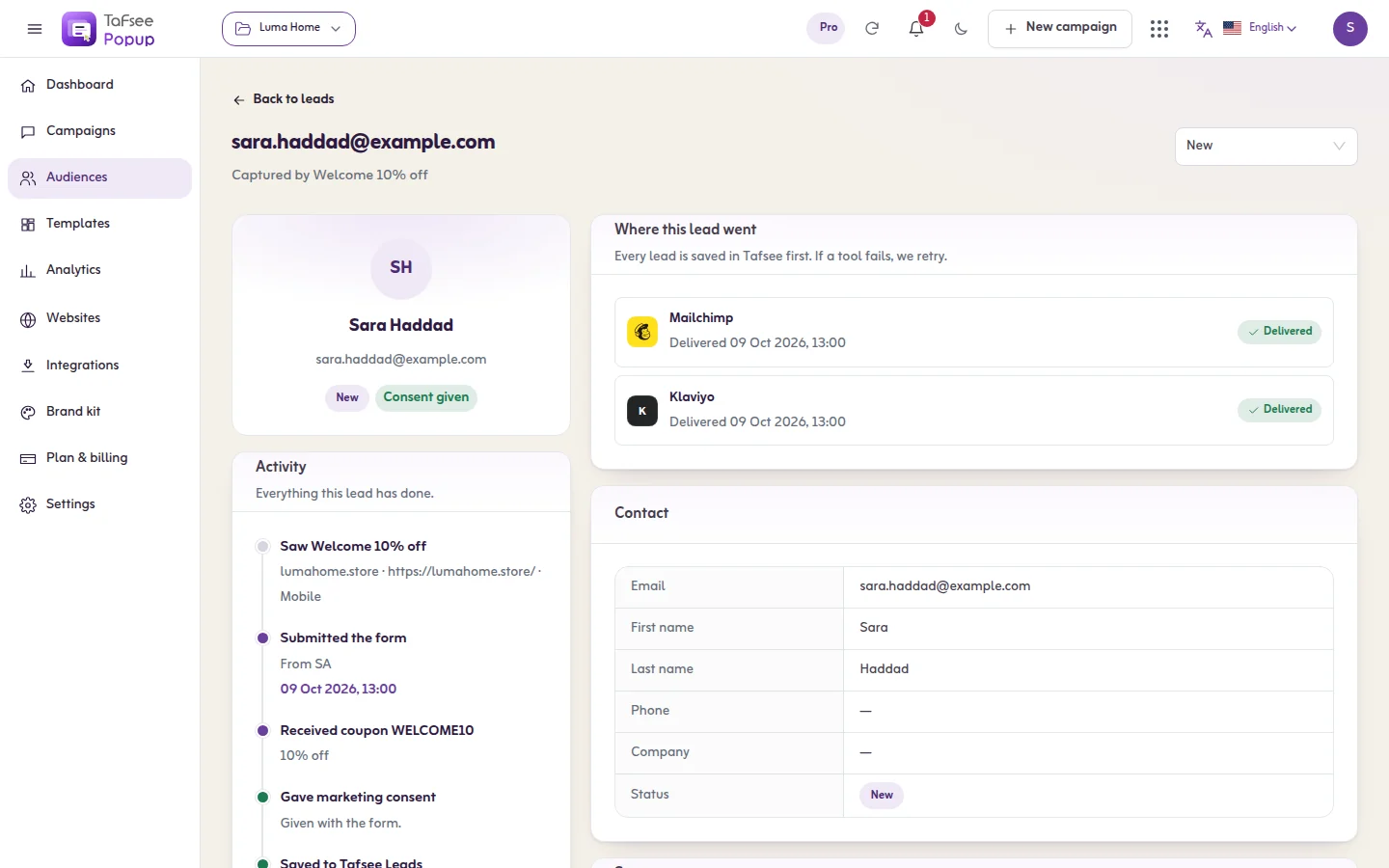Click the Klaviyo logo icon
1389x868 pixels.
point(642,411)
